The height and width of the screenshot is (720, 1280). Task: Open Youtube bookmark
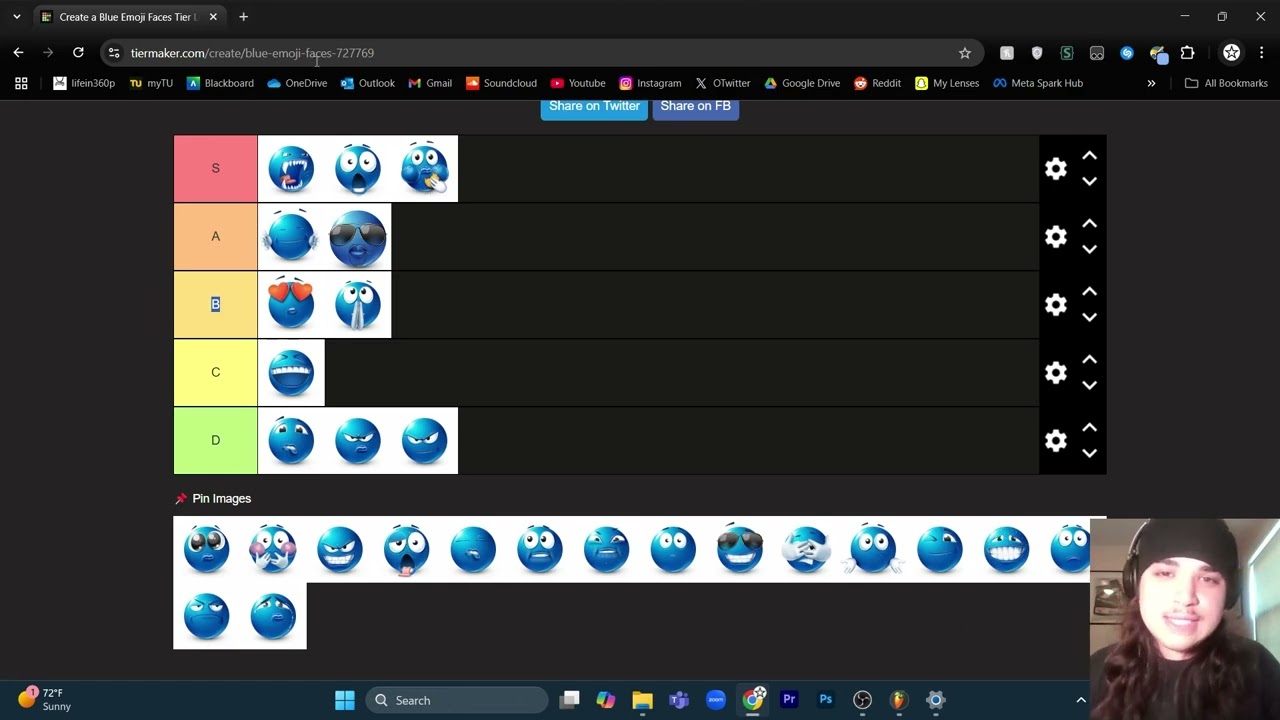pos(578,83)
